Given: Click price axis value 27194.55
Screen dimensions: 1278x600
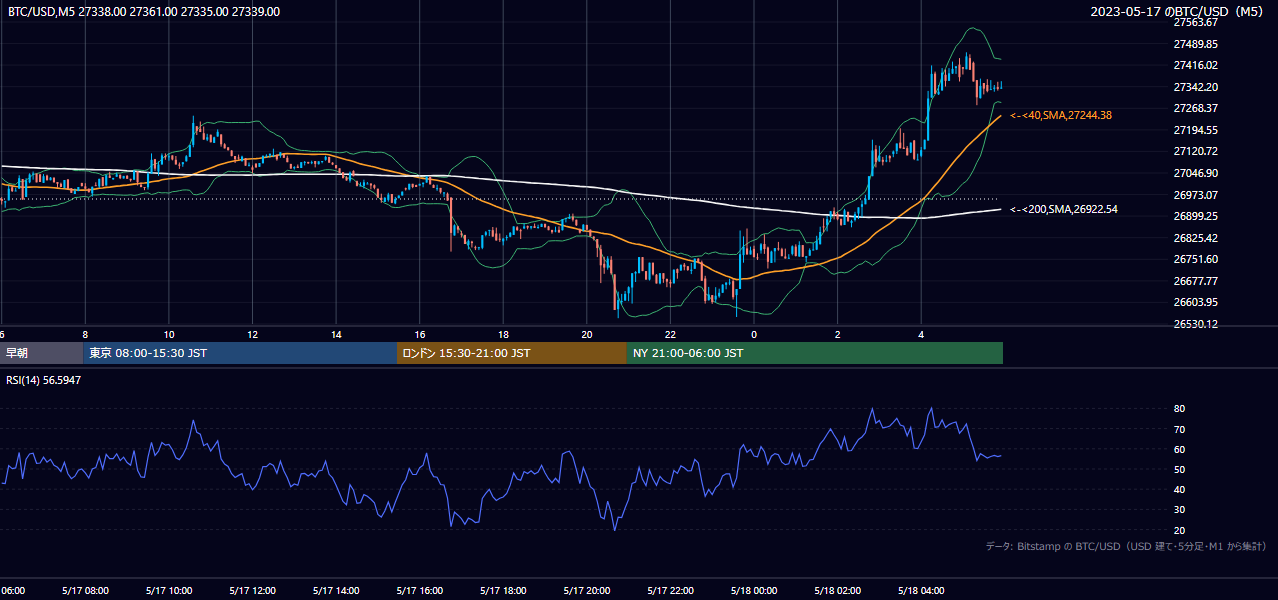Looking at the screenshot, I should 1195,130.
